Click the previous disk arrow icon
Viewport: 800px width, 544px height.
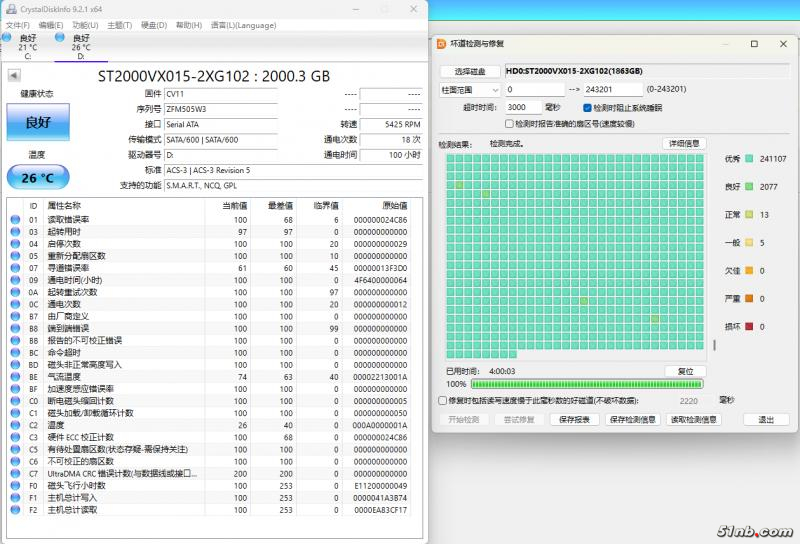pyautogui.click(x=14, y=76)
